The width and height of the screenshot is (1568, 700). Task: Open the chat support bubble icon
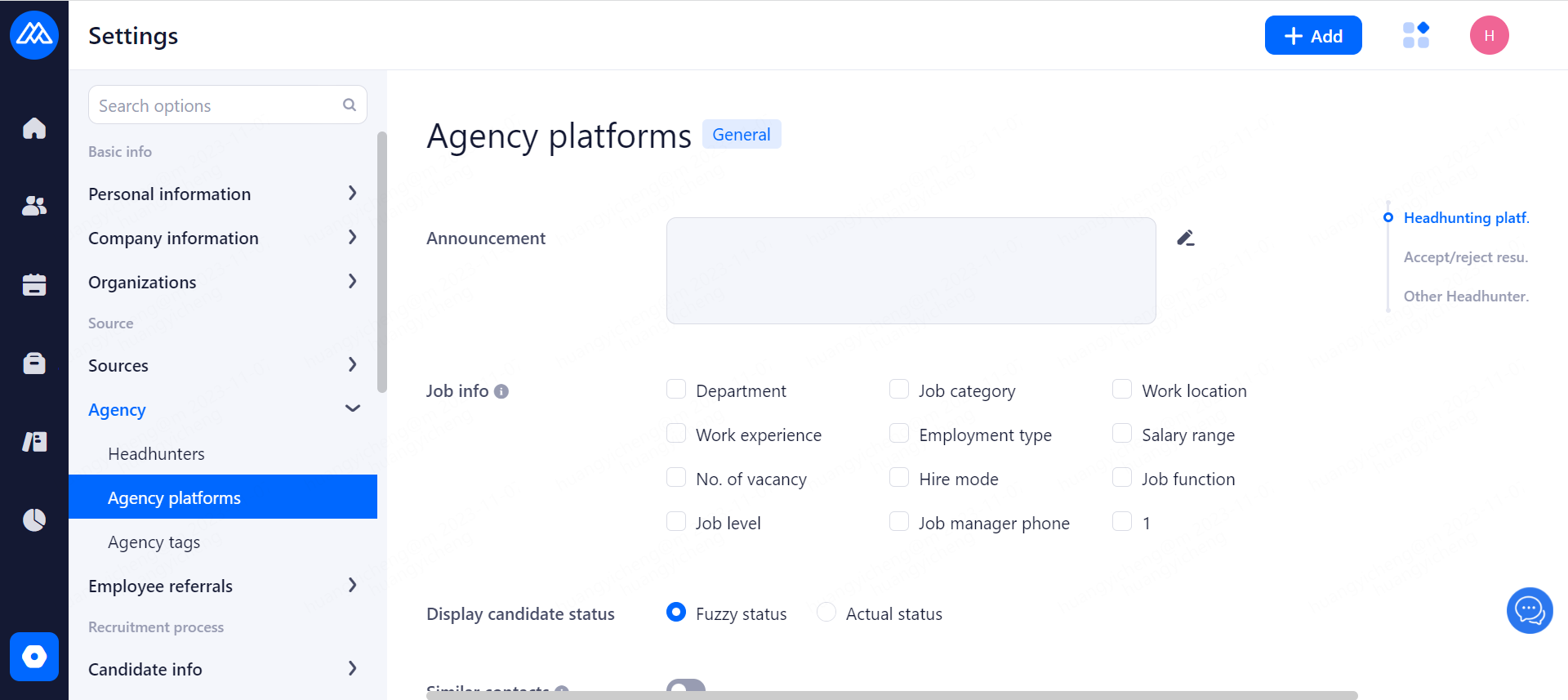point(1529,610)
